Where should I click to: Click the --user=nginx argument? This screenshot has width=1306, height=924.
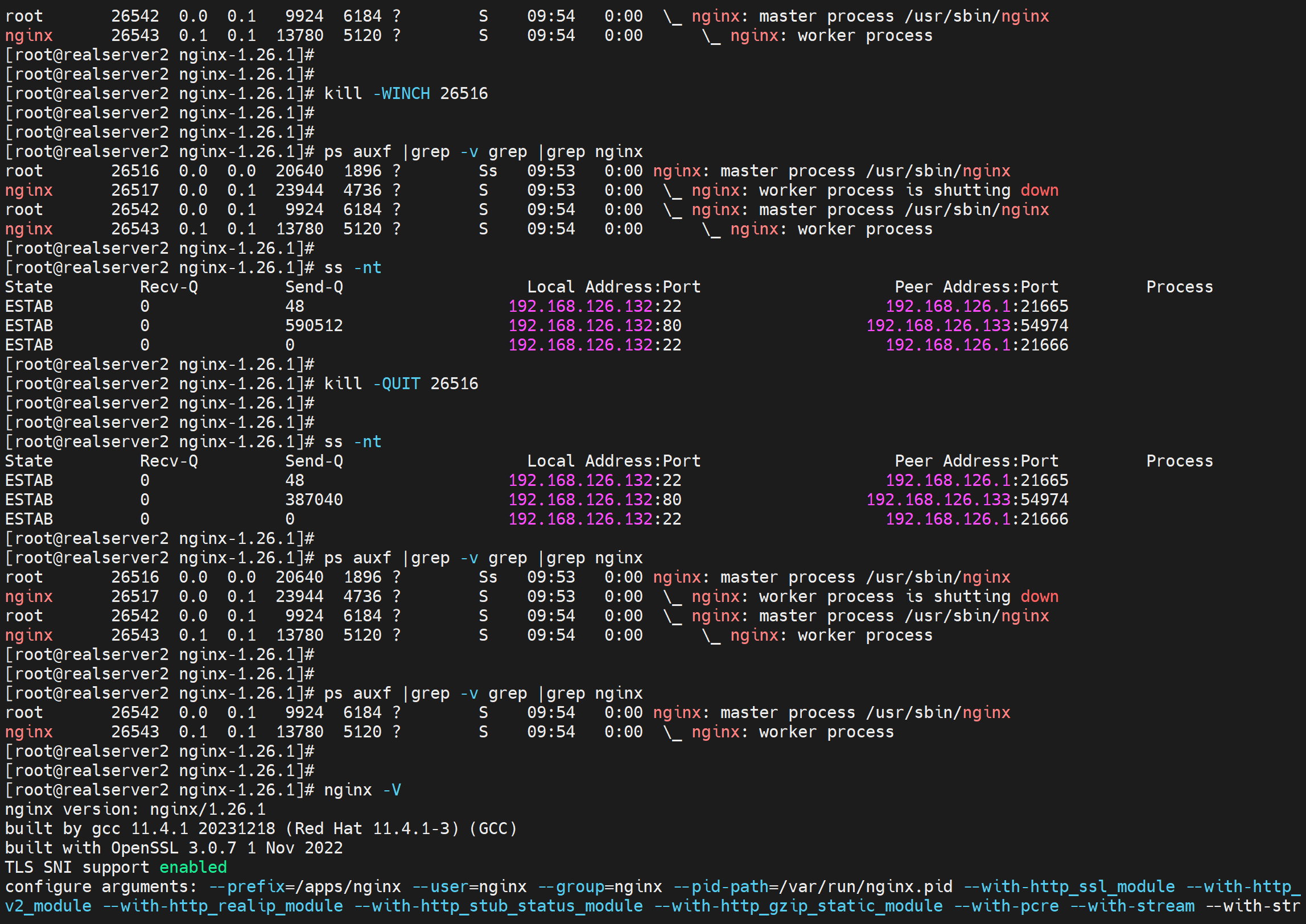(469, 886)
